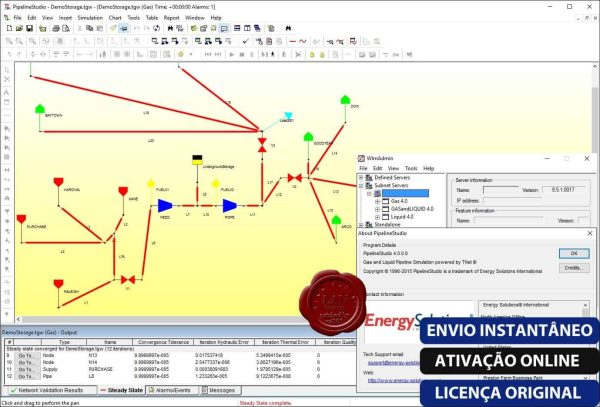Switch to the Messages tab

221,390
